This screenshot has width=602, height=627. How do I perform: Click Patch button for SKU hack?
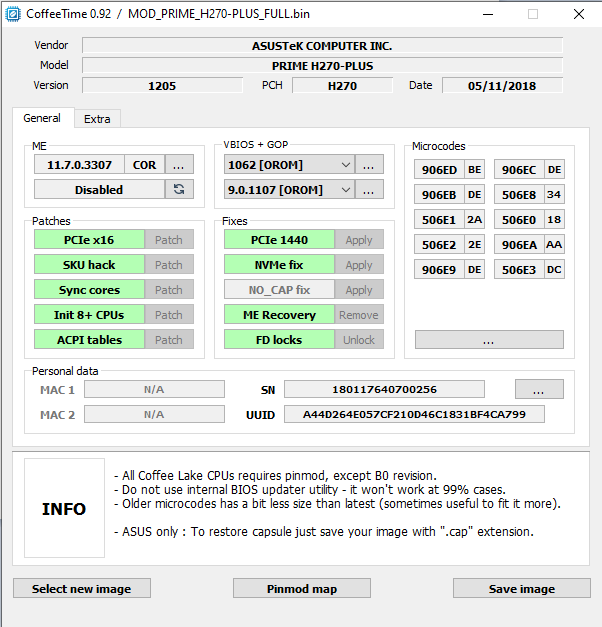pyautogui.click(x=169, y=264)
